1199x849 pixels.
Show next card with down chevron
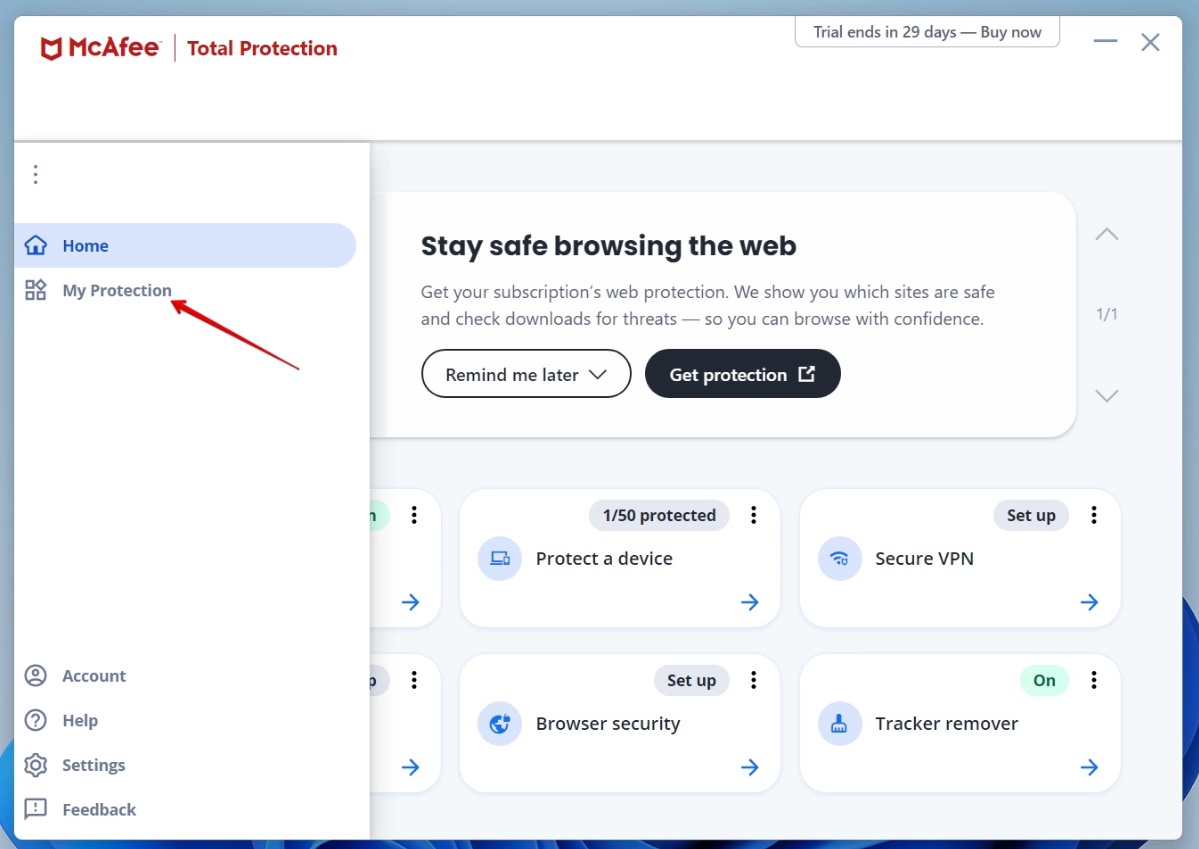1106,396
